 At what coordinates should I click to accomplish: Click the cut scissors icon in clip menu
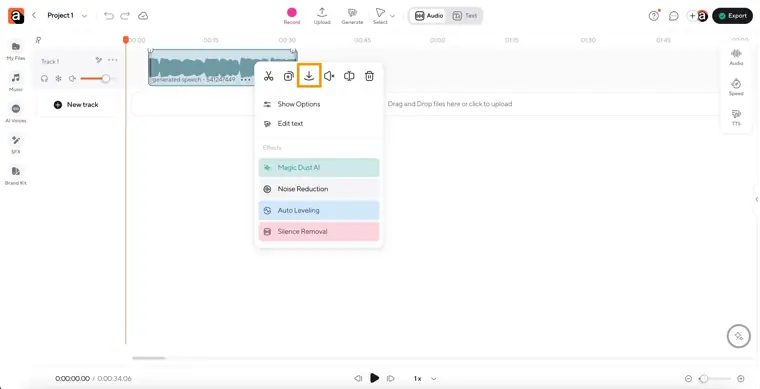point(269,76)
